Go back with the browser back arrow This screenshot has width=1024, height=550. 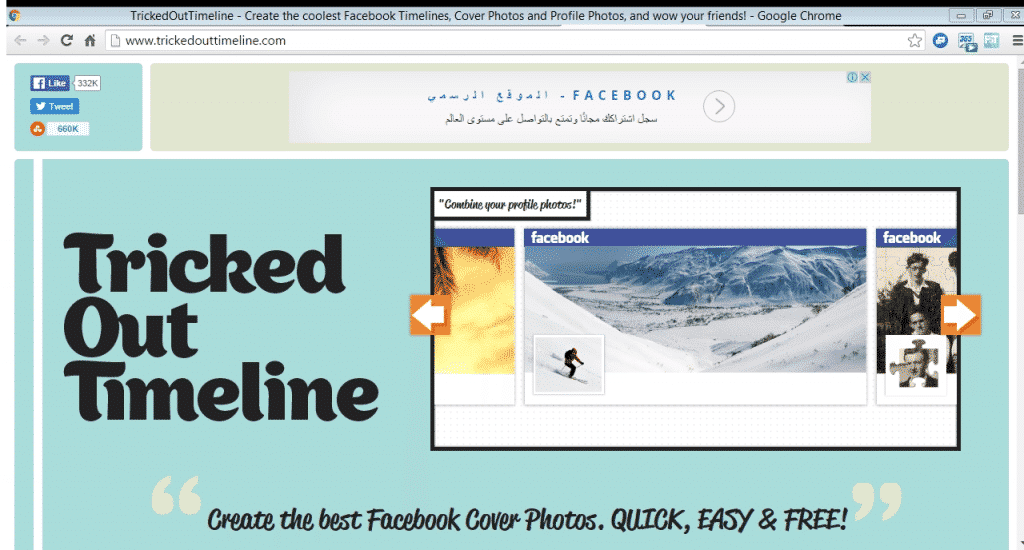20,40
